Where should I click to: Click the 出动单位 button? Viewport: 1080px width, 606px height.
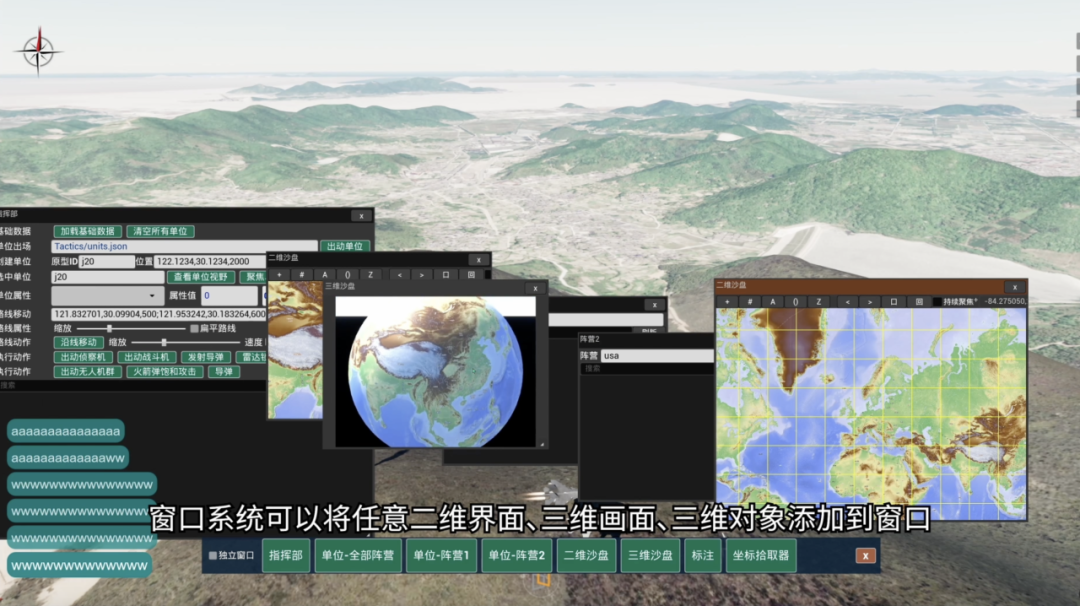(x=345, y=247)
